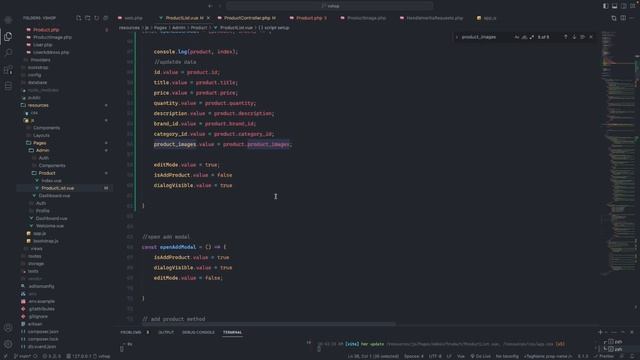Viewport: 640px width, 360px height.
Task: Toggle find in selection option
Action: (x=582, y=37)
